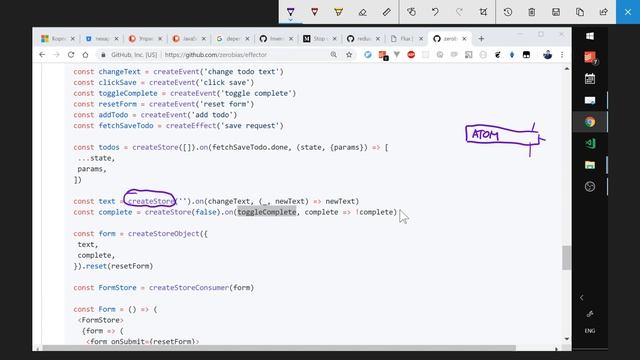Open the Chrome profile avatar
The height and width of the screenshot is (360, 640).
click(547, 55)
